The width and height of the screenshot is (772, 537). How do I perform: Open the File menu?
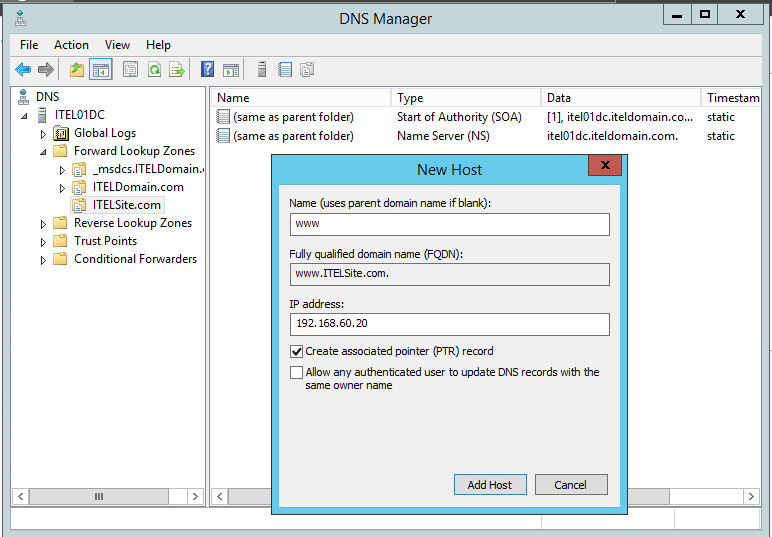pos(29,45)
